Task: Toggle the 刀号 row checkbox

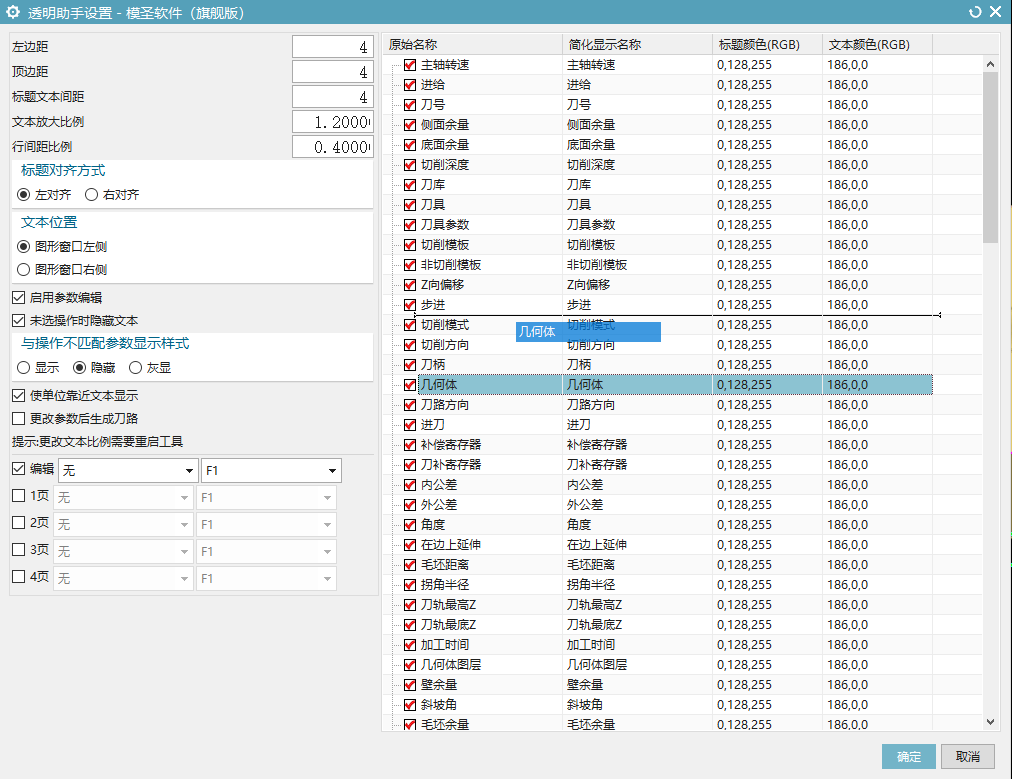Action: (x=410, y=105)
